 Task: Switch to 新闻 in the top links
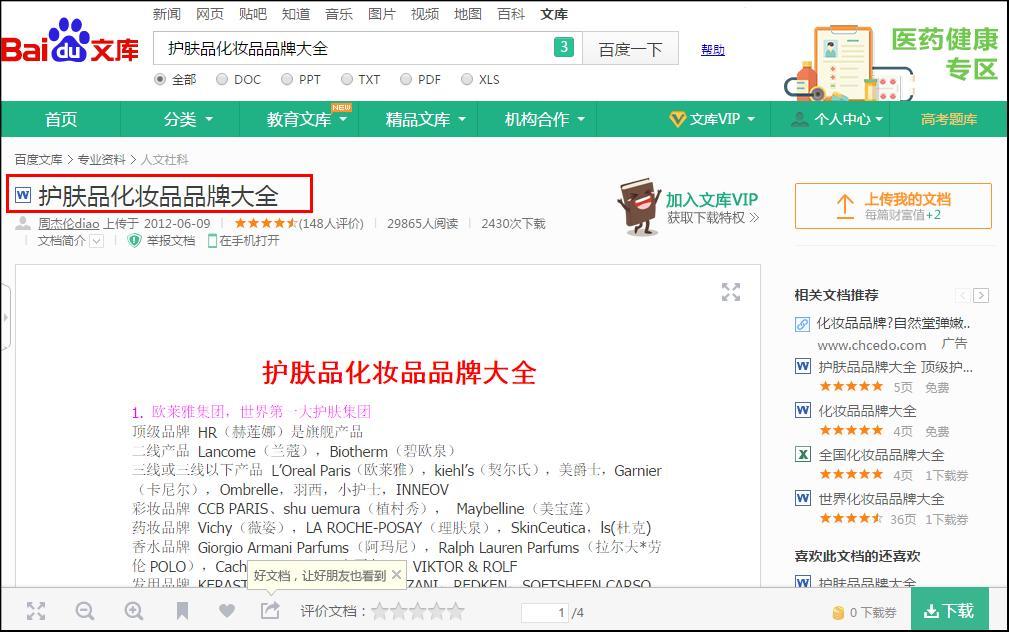point(167,14)
